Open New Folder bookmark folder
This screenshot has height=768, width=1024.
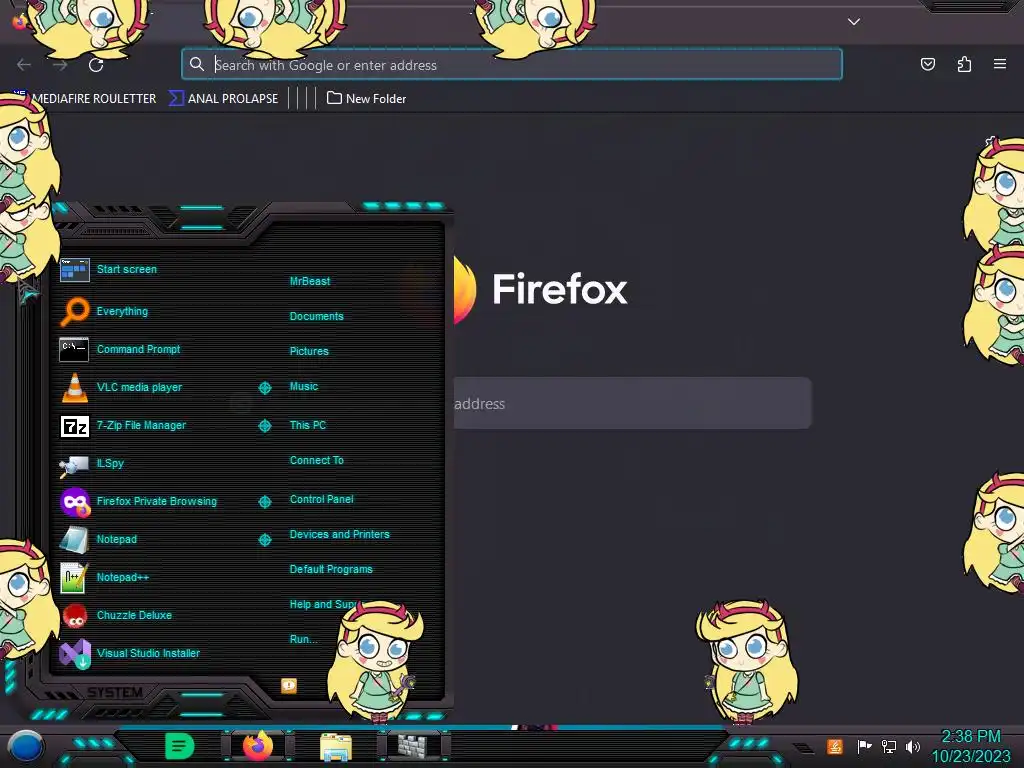pyautogui.click(x=366, y=99)
